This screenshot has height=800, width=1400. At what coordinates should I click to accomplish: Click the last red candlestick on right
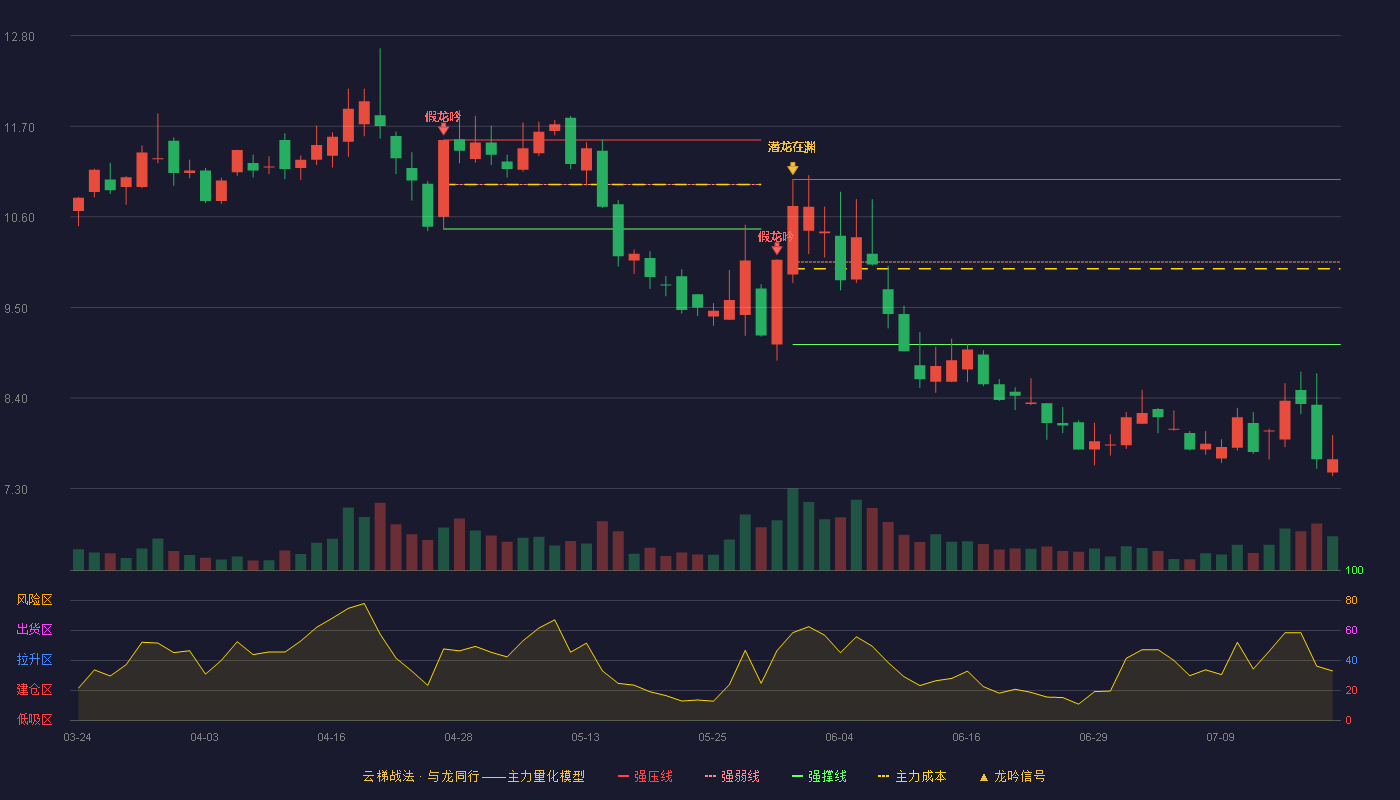(1332, 466)
